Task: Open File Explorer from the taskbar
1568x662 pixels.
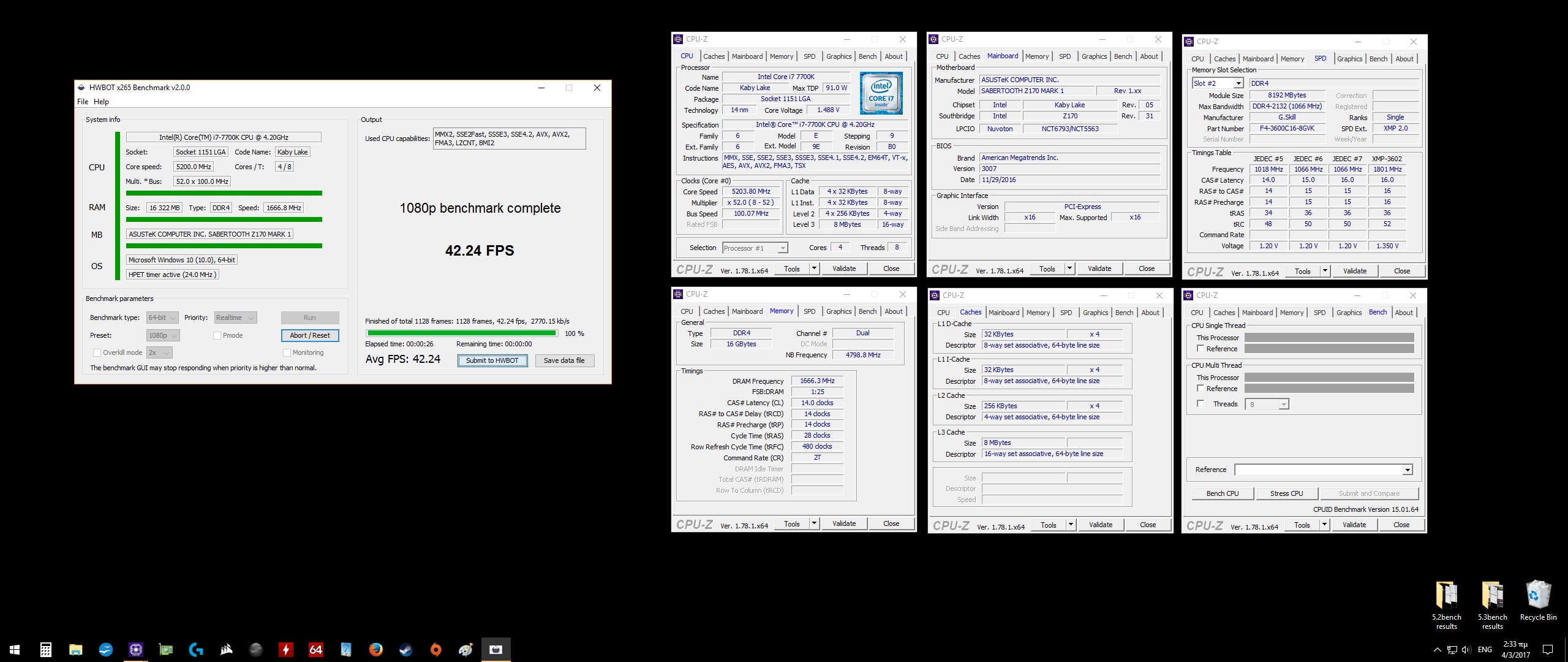Action: (75, 650)
